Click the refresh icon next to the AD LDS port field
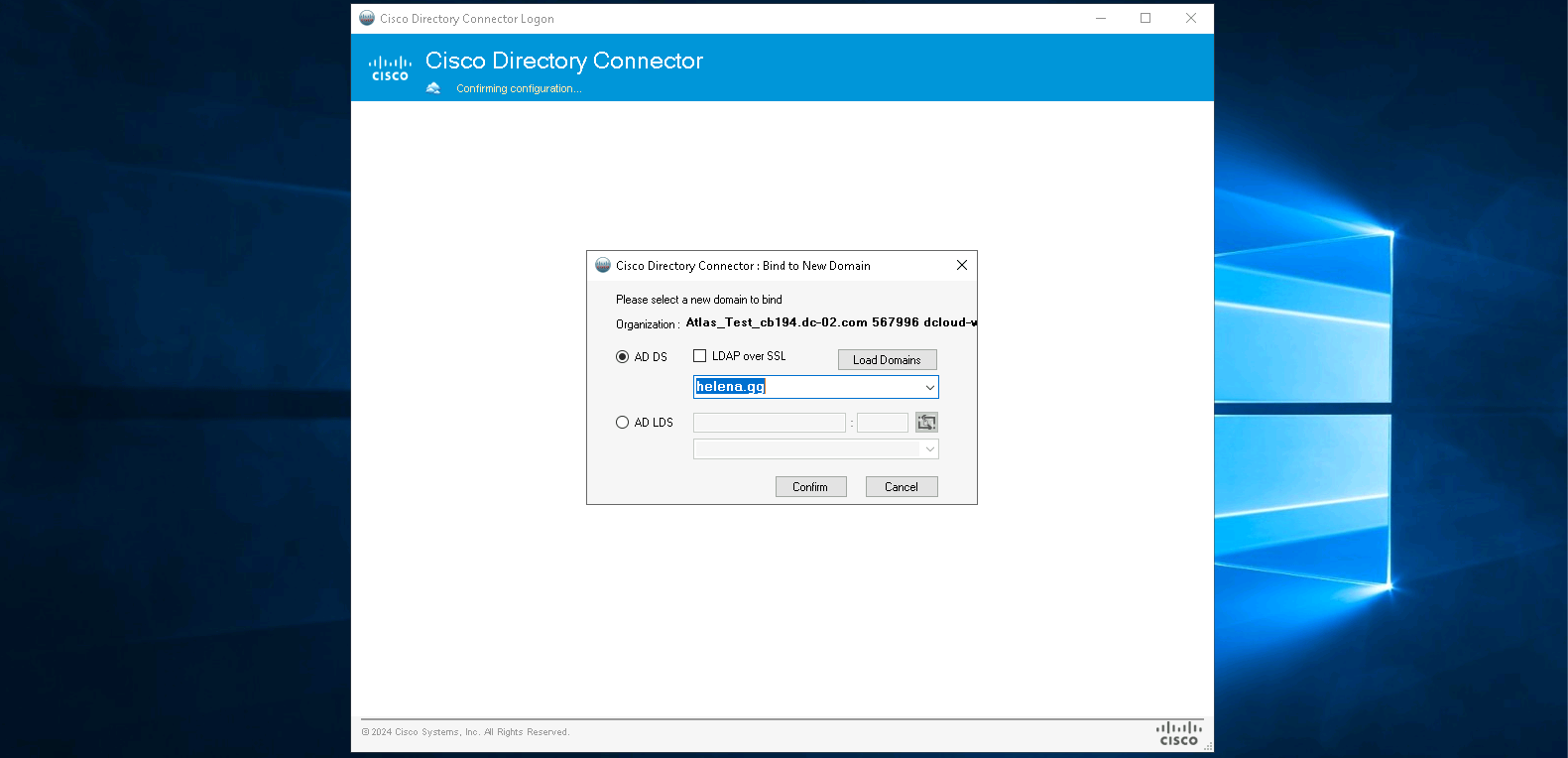The width and height of the screenshot is (1568, 758). pos(926,423)
